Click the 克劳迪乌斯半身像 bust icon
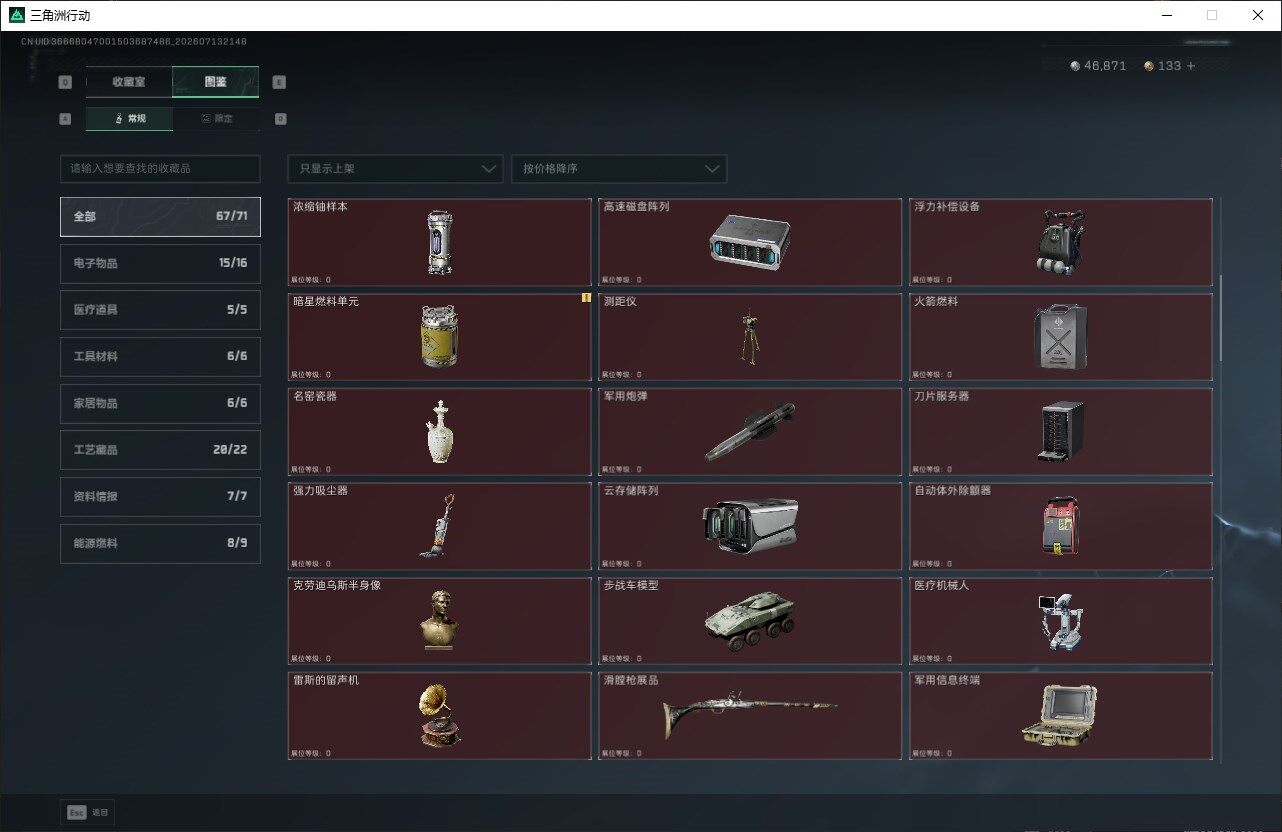 (440, 620)
